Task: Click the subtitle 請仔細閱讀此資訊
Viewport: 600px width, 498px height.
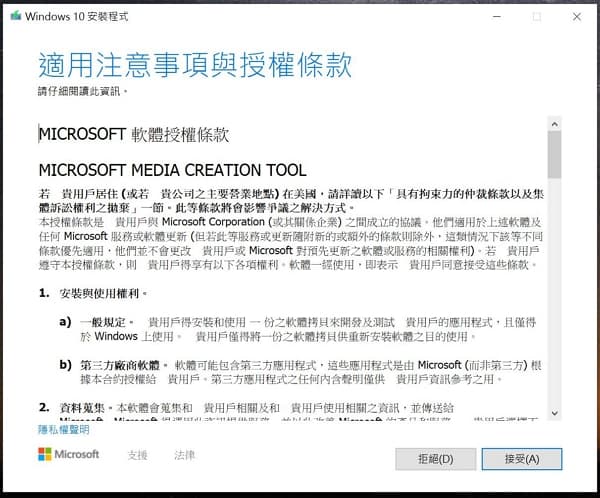Action: point(82,91)
